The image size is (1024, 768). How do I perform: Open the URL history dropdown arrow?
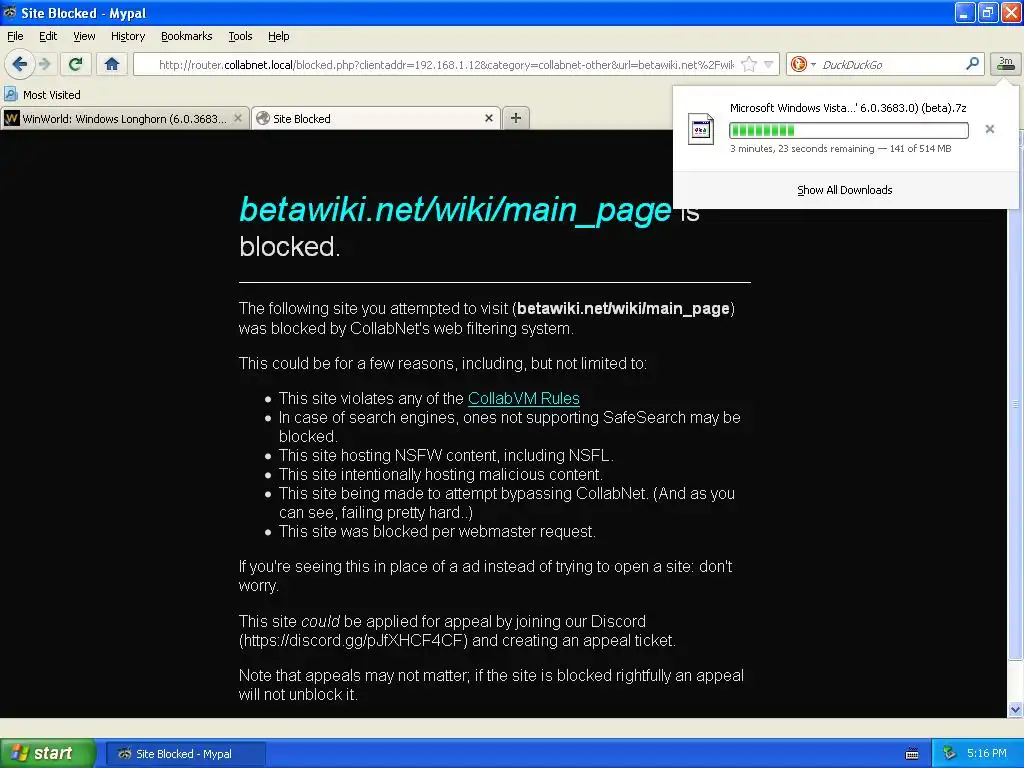point(769,64)
